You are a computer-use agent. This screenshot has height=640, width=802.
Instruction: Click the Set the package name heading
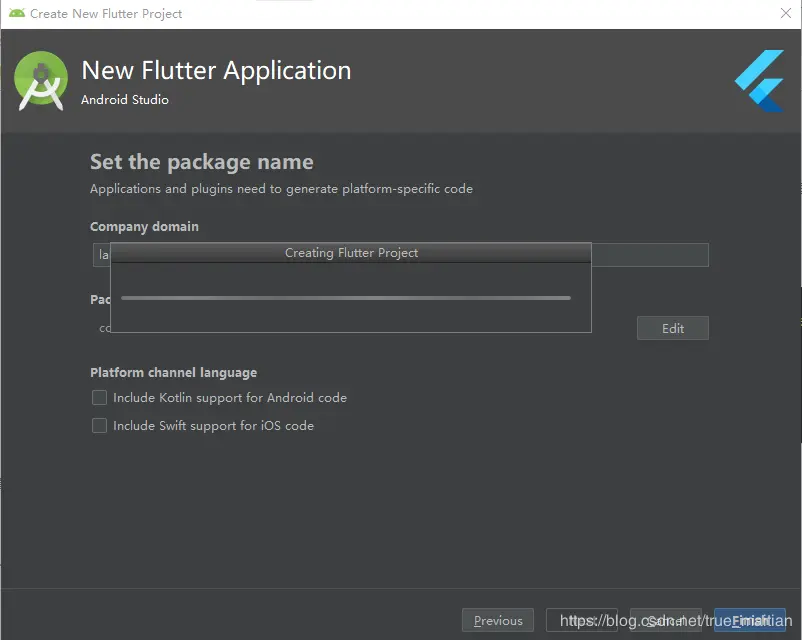click(x=201, y=162)
